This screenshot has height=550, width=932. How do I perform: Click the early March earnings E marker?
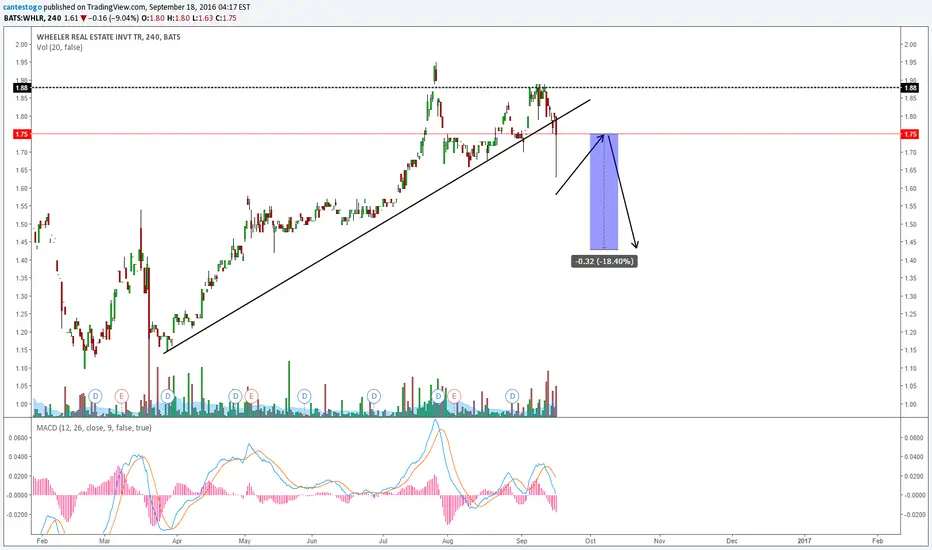click(x=121, y=395)
